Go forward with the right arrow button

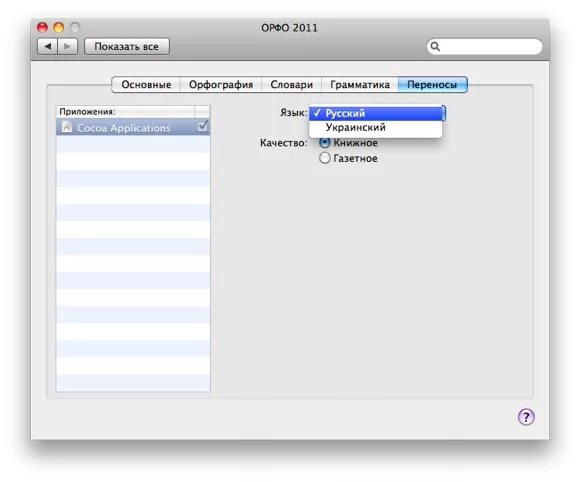click(68, 47)
